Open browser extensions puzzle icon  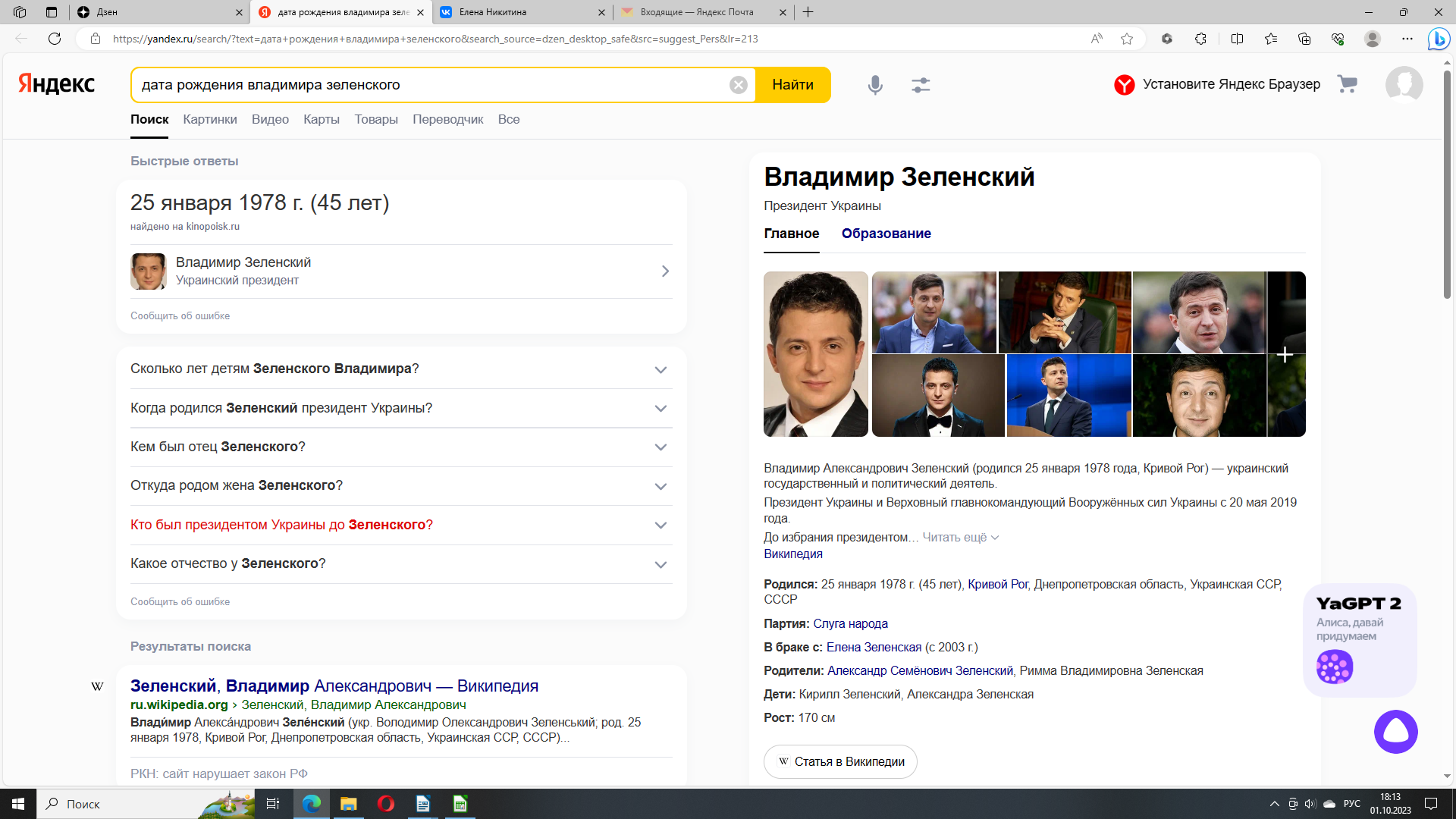pyautogui.click(x=1200, y=39)
